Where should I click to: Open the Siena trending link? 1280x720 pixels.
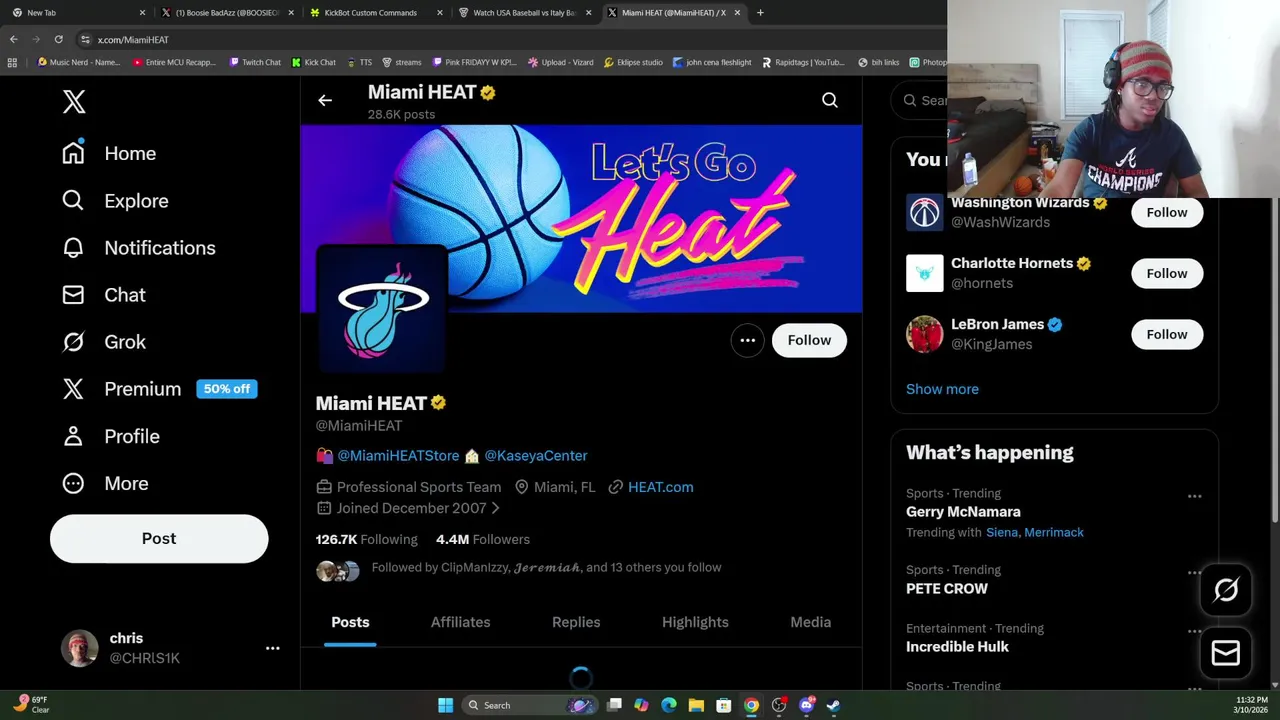(1002, 533)
